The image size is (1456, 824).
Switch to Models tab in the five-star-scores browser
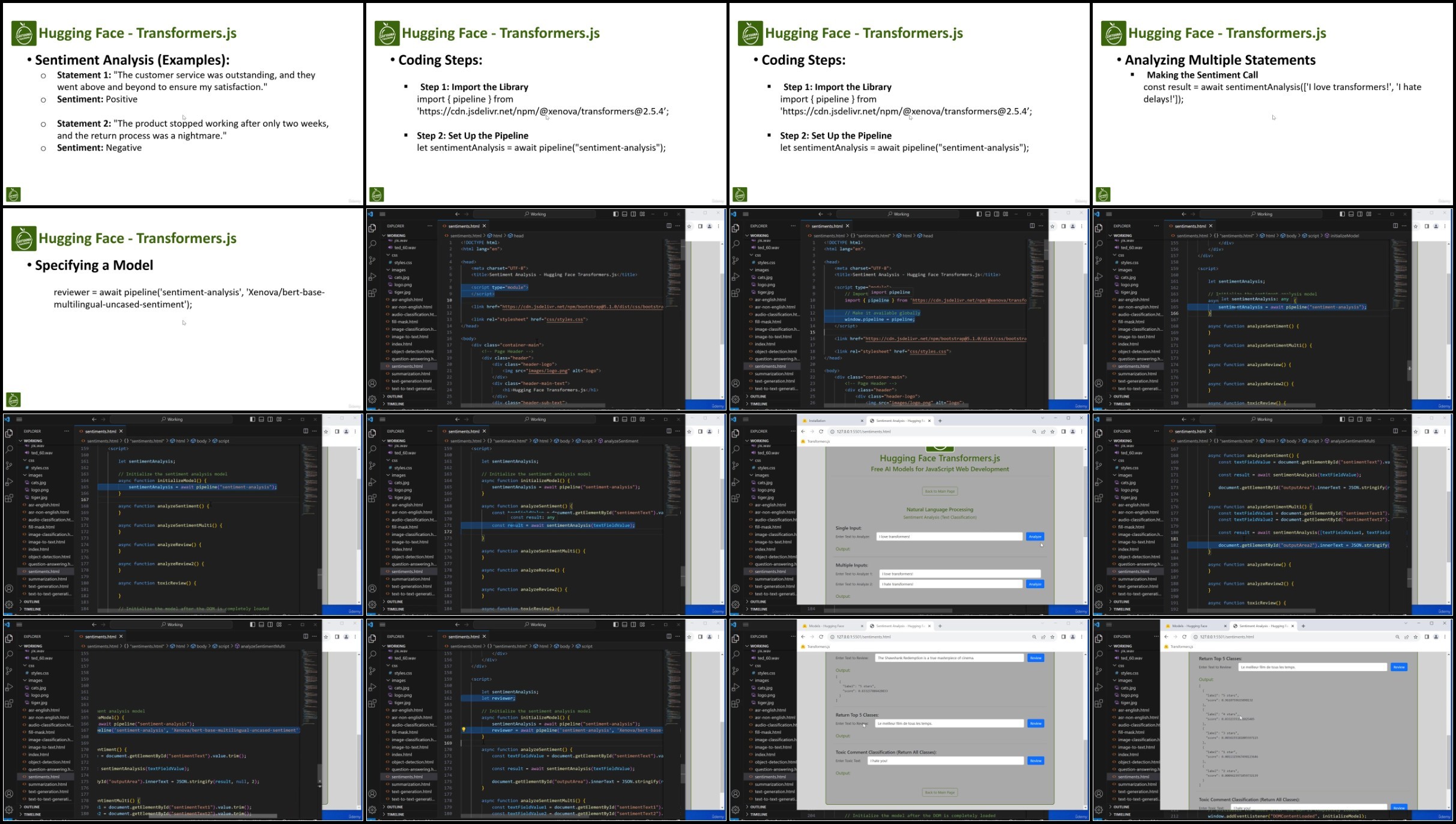(1195, 626)
